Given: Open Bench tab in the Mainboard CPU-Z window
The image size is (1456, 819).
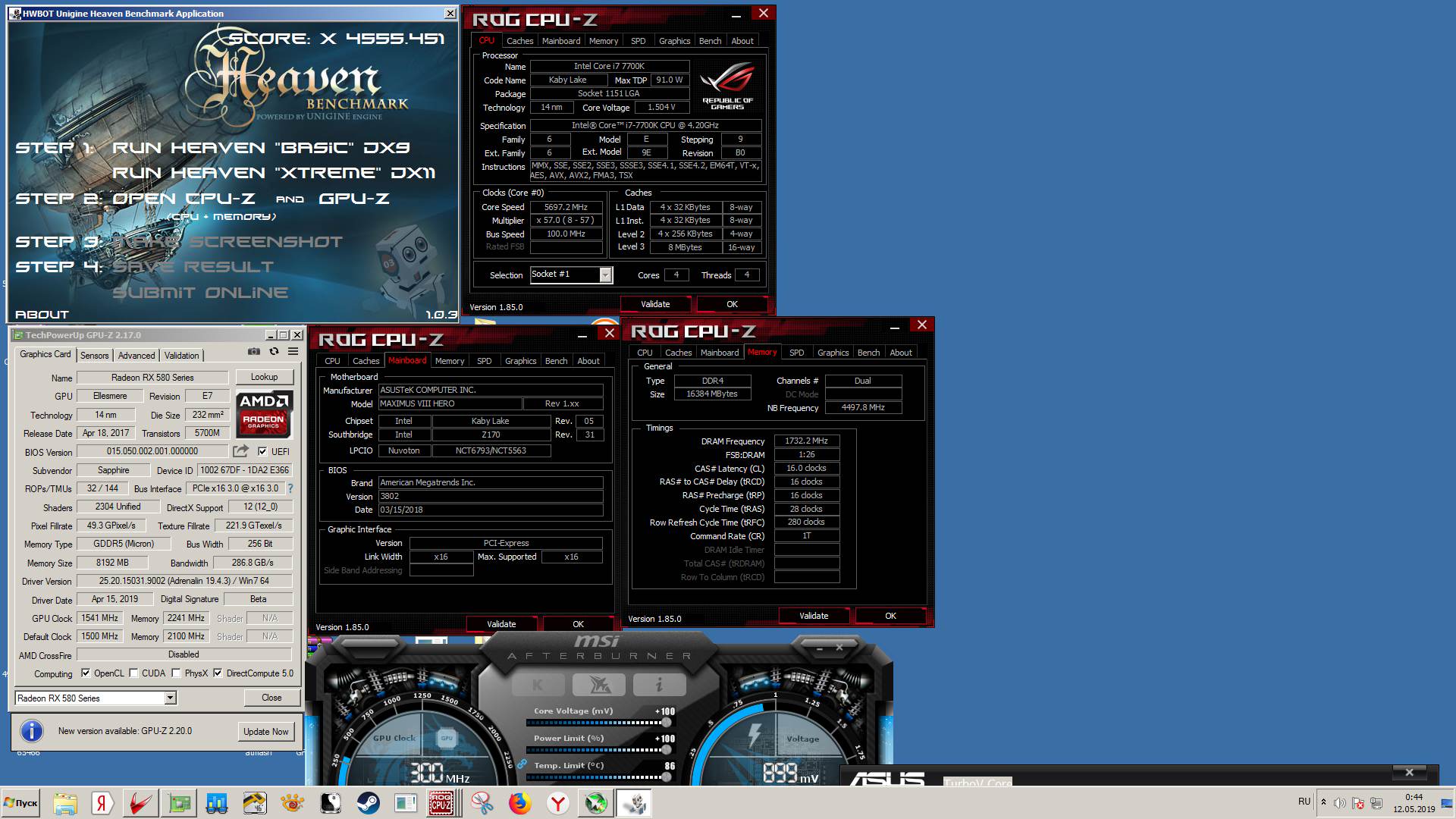Looking at the screenshot, I should tap(556, 361).
